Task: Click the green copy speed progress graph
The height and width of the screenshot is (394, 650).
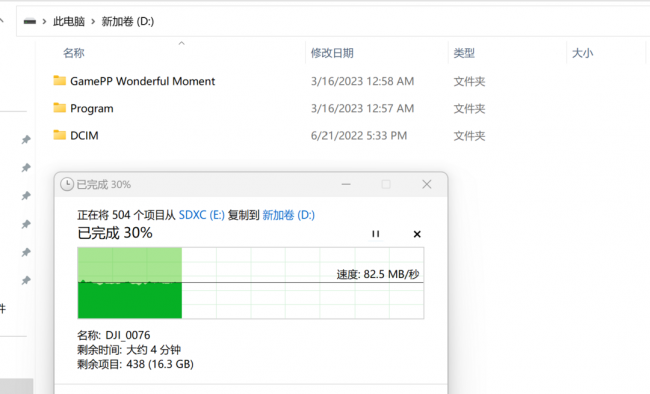Action: pyautogui.click(x=250, y=283)
